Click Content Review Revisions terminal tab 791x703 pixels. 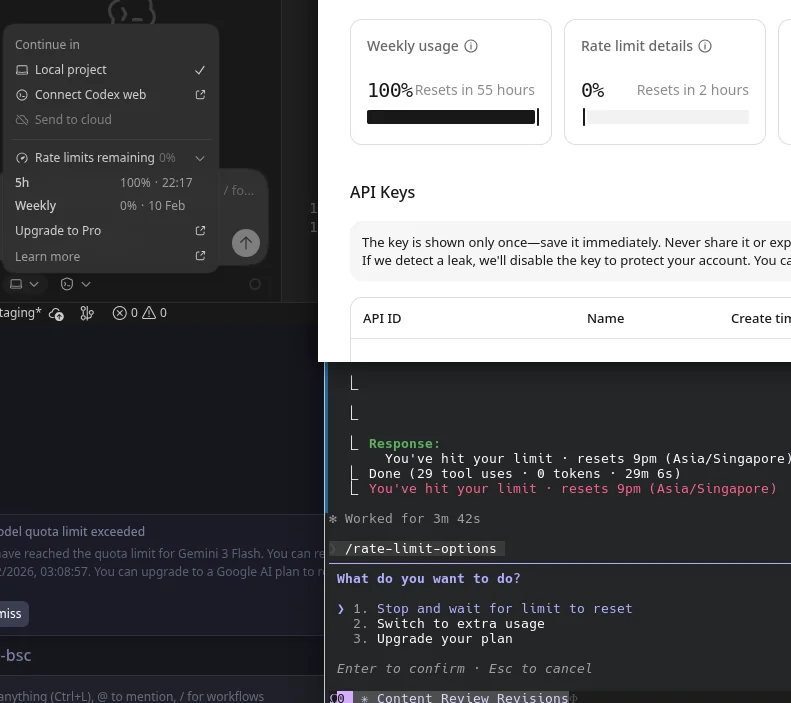[472, 697]
